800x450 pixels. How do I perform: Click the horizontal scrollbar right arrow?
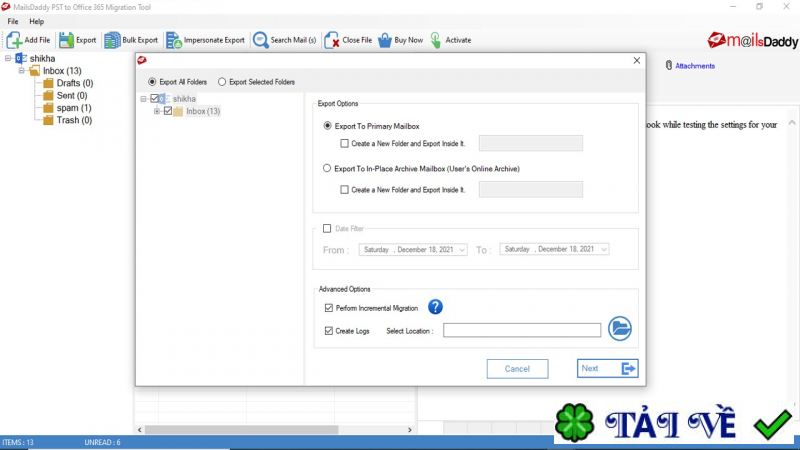[x=410, y=430]
